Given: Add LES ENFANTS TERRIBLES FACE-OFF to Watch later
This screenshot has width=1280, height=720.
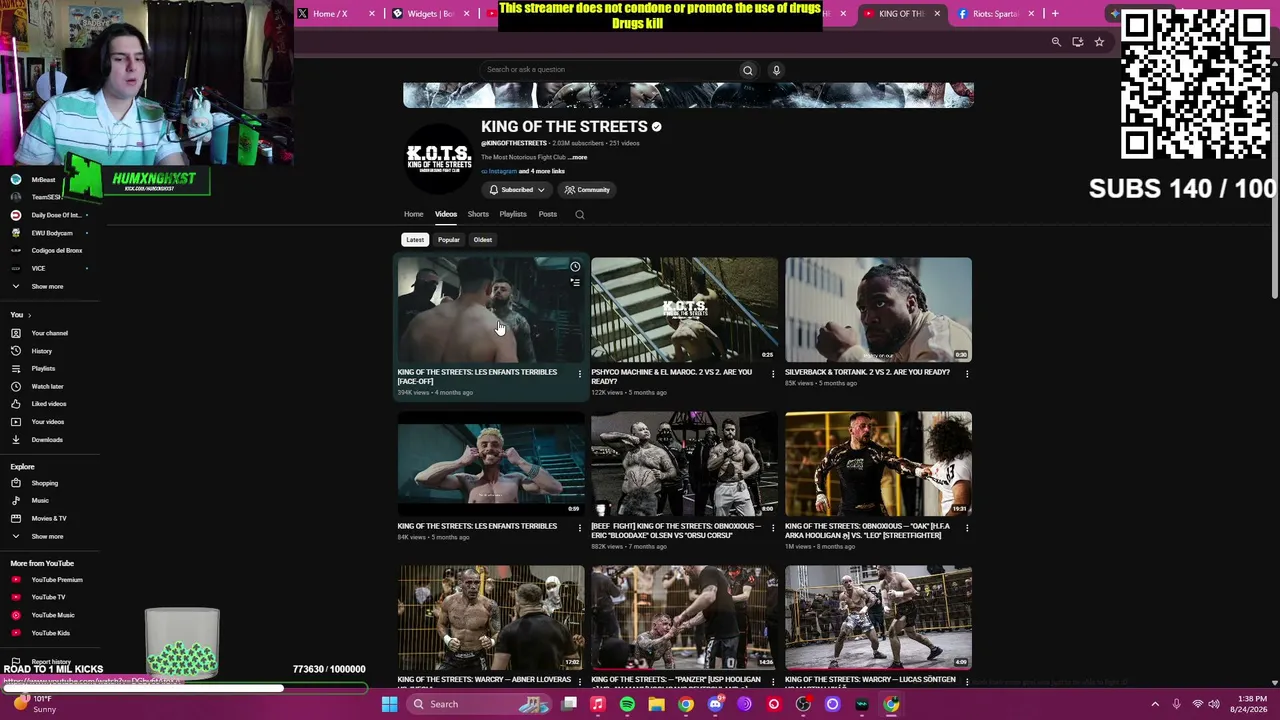Looking at the screenshot, I should (x=575, y=267).
